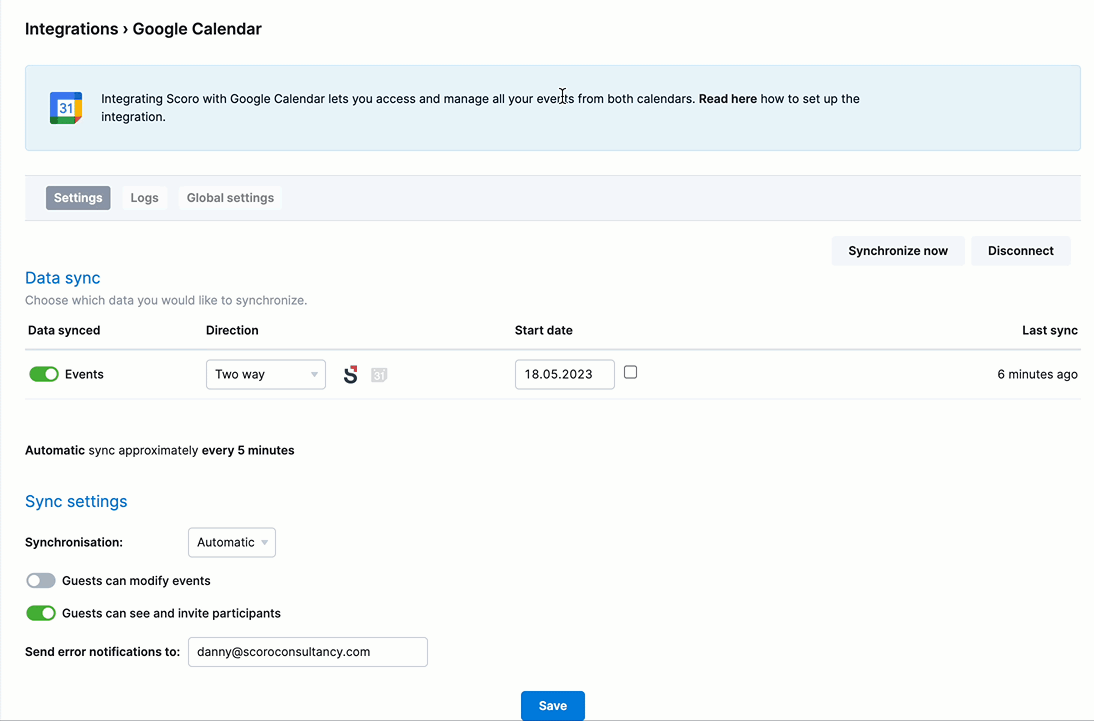
Task: Click the Disconnect button
Action: [x=1021, y=251]
